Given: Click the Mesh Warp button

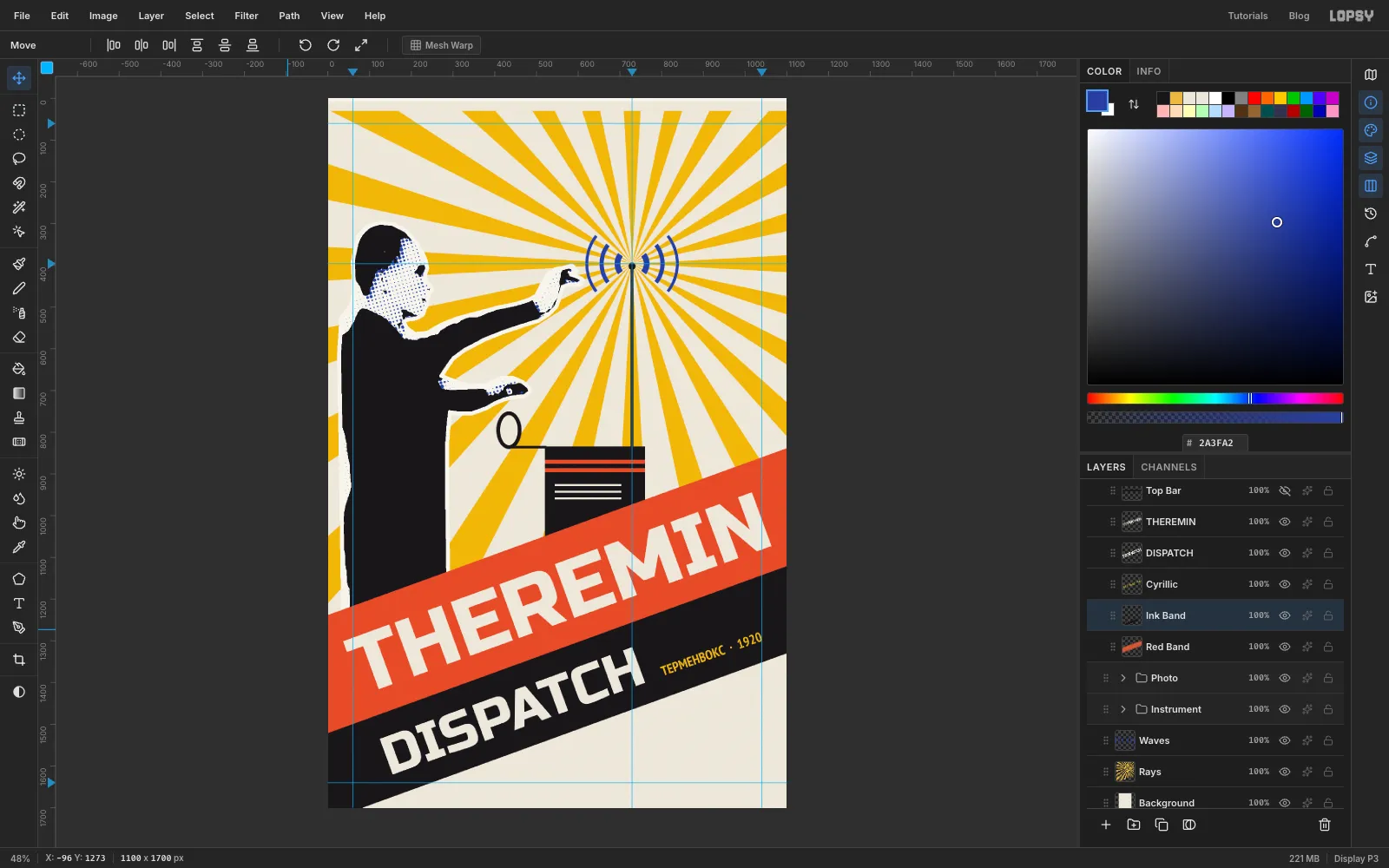Looking at the screenshot, I should pos(441,45).
